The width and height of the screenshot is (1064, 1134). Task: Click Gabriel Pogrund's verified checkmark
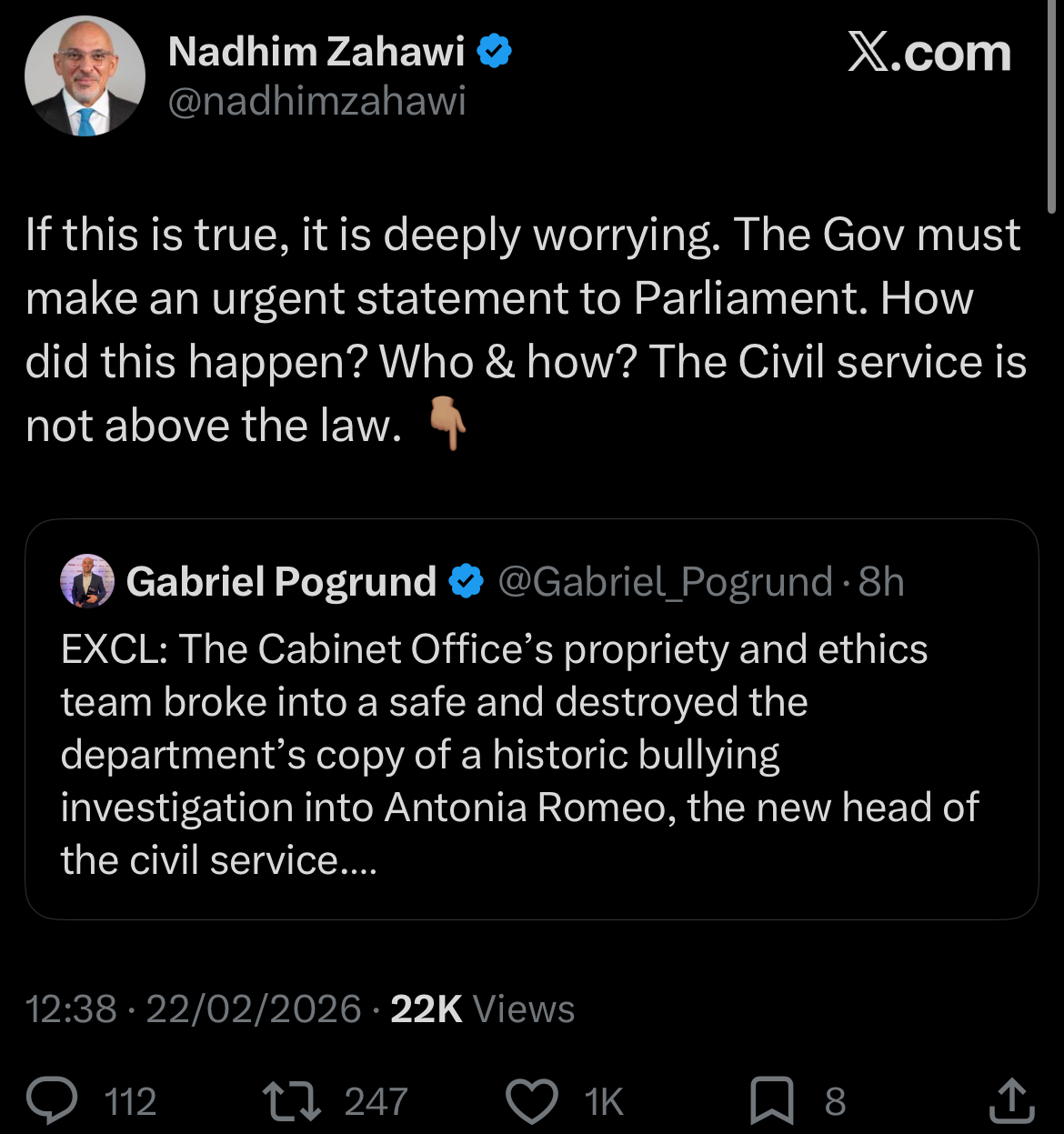[467, 582]
